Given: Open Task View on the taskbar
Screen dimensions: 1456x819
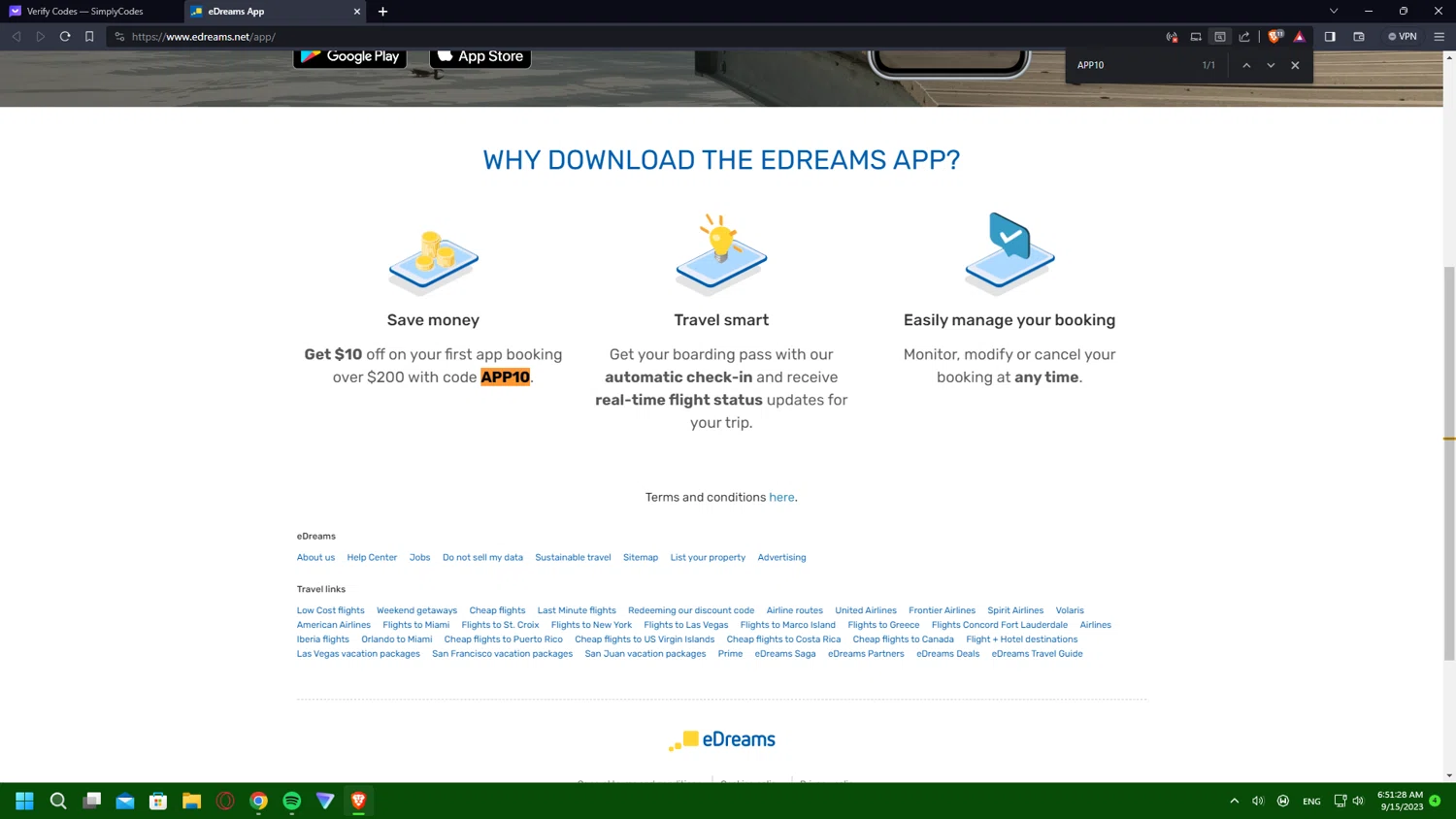Looking at the screenshot, I should 92,801.
